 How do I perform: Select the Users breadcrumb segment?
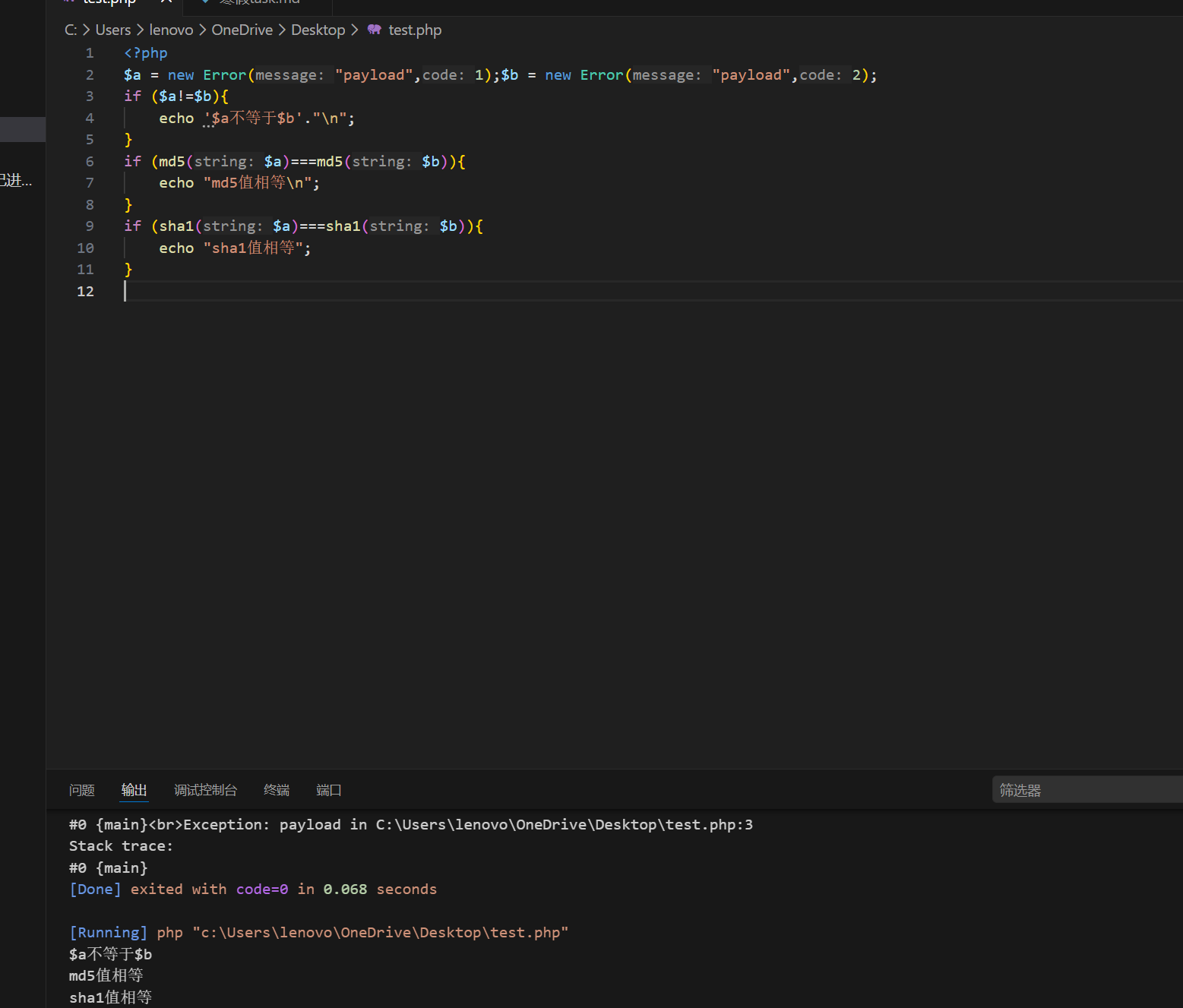click(x=113, y=30)
